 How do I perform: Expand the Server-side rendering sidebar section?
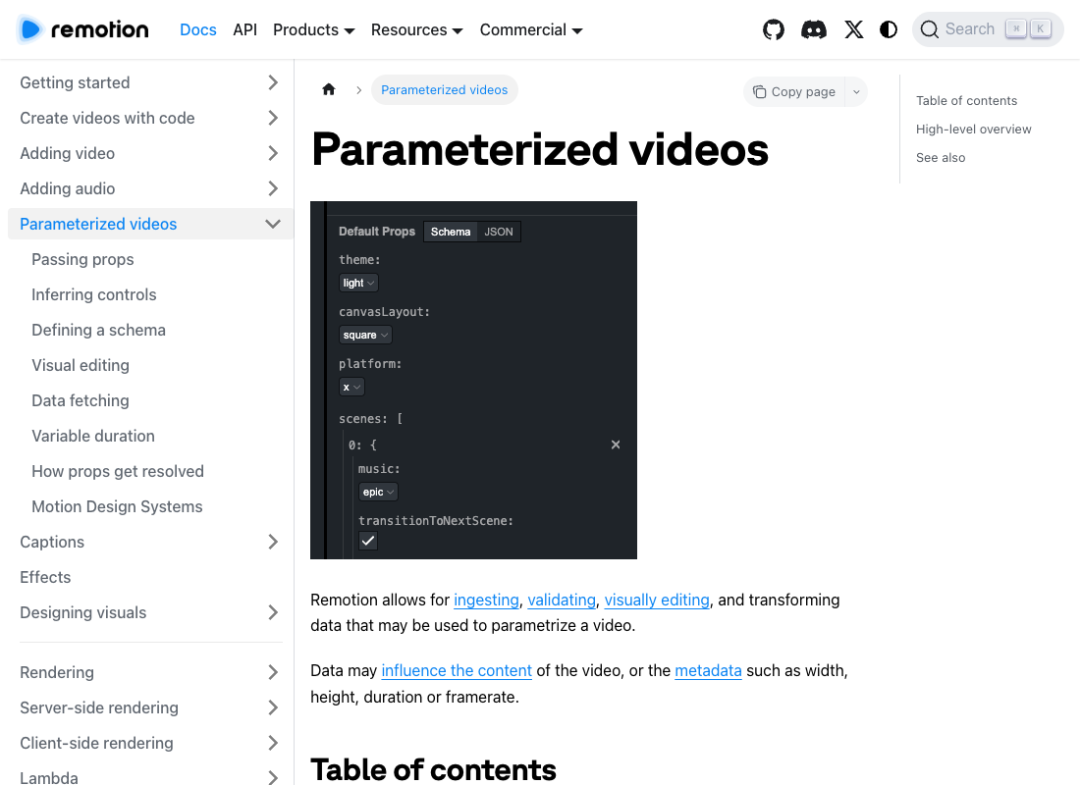click(273, 707)
